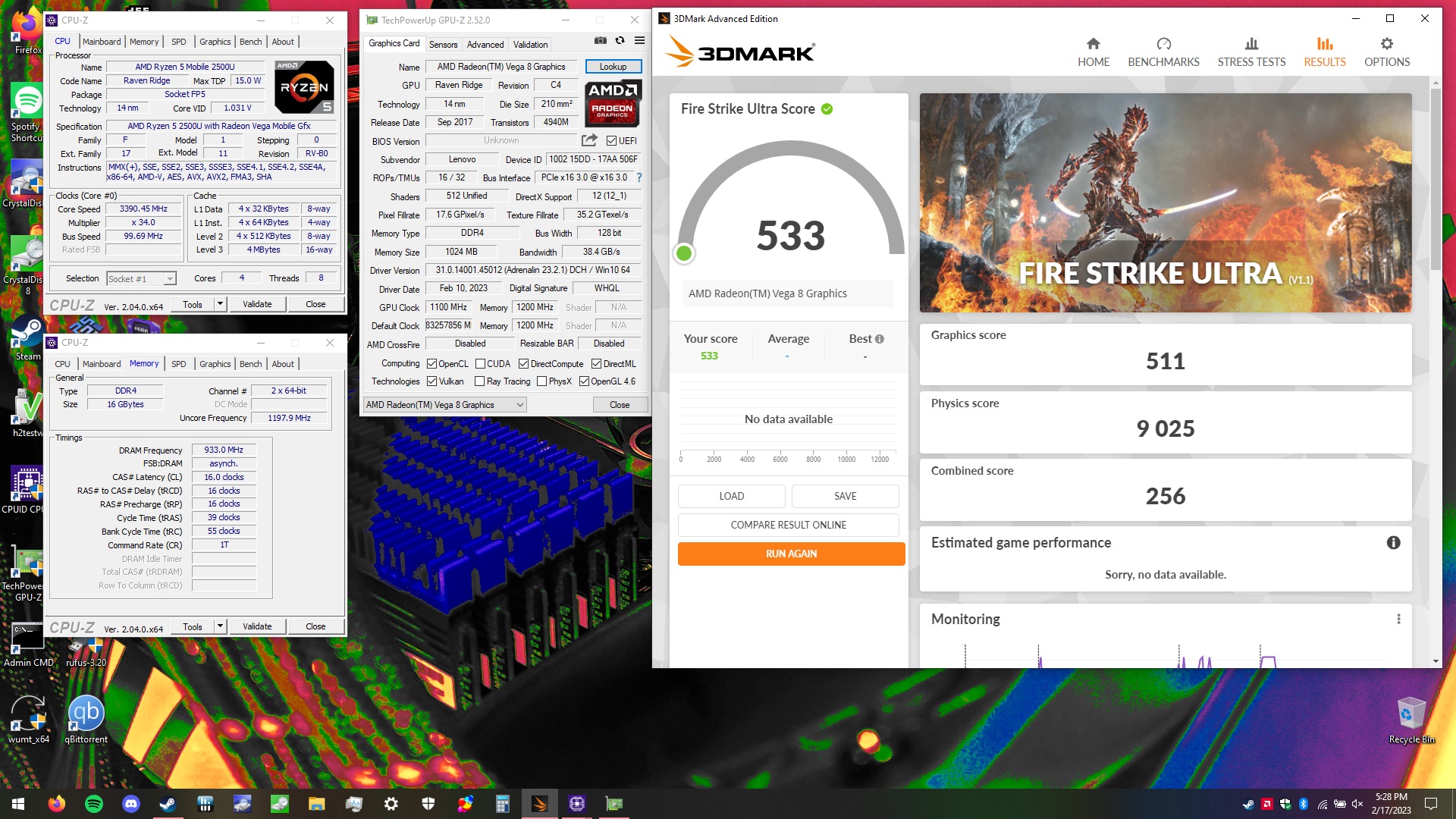1456x819 pixels.
Task: Toggle the Vulkan checkbox
Action: [431, 381]
